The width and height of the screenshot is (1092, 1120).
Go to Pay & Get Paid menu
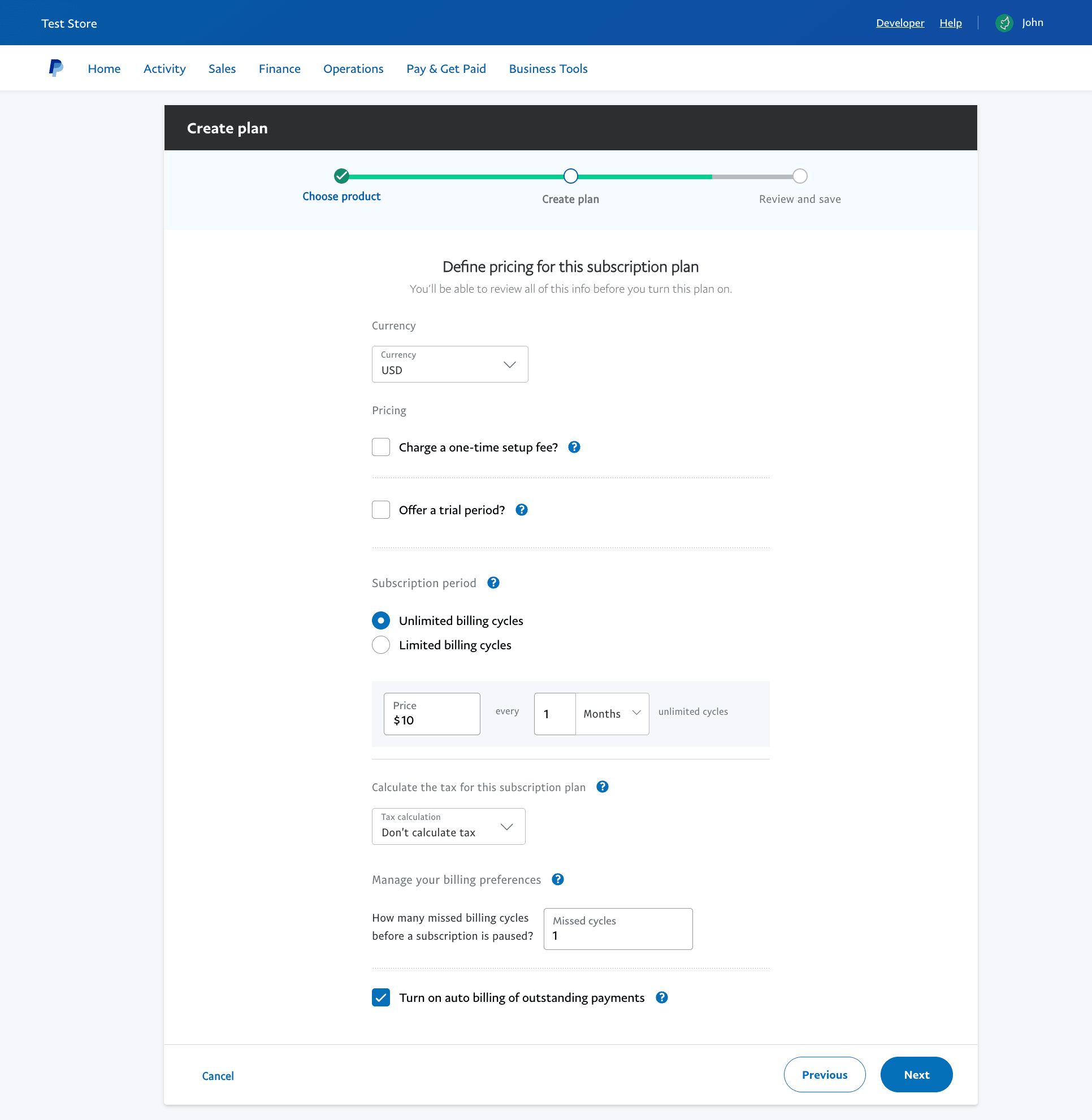click(x=445, y=68)
